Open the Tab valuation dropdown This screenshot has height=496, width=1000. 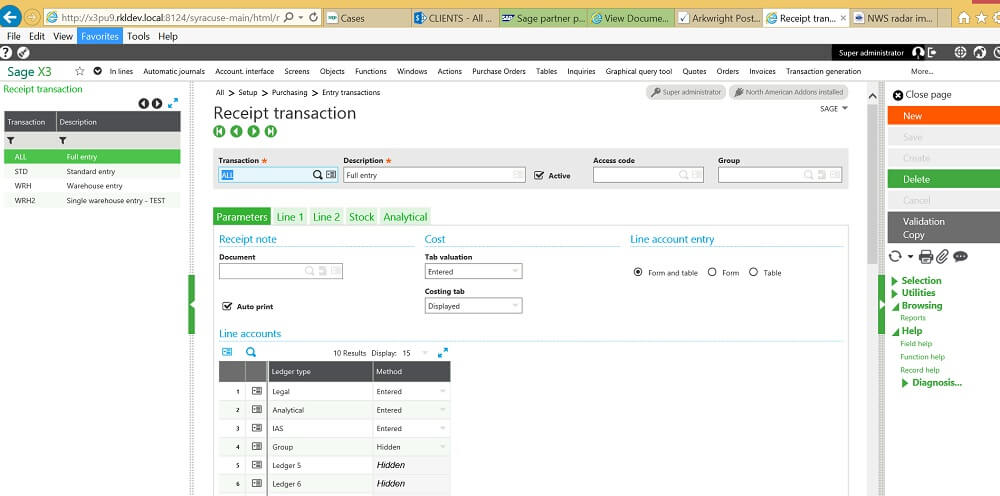coord(473,272)
